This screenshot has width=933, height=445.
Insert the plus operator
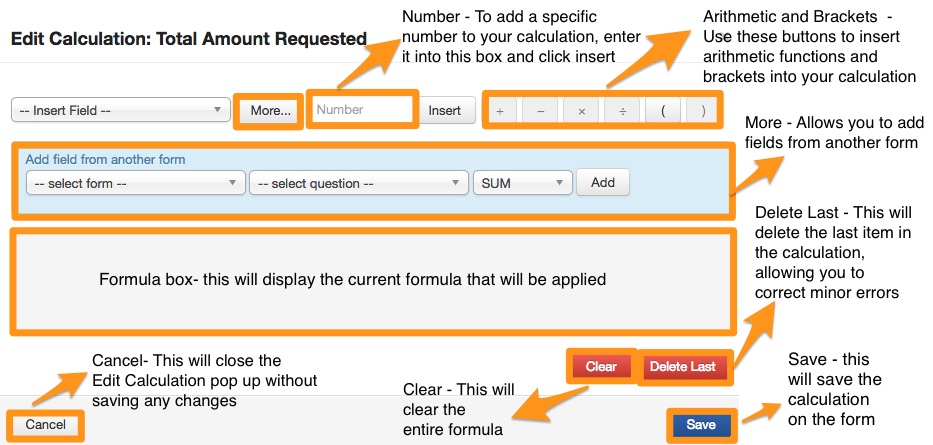500,111
